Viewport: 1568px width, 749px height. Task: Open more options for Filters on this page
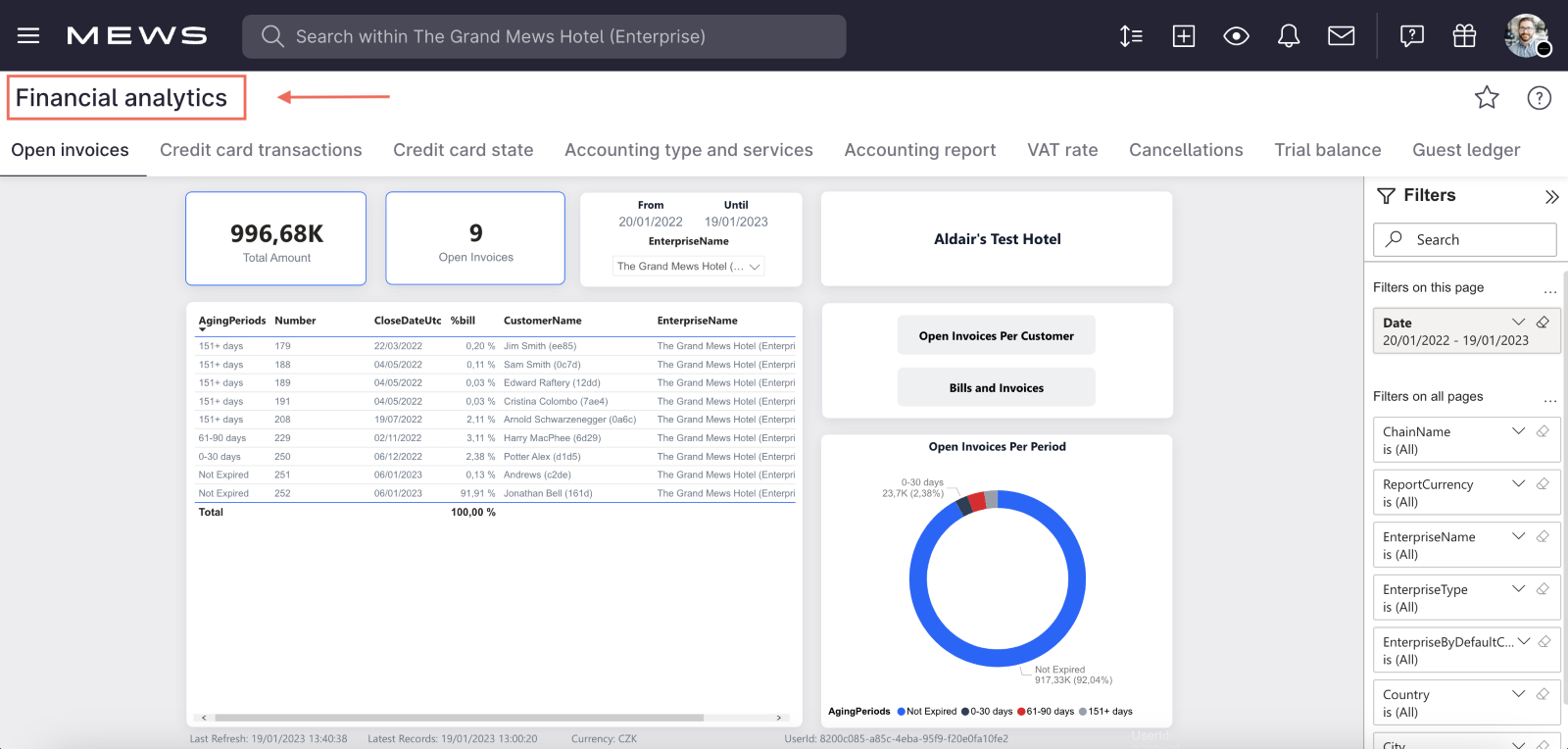point(1549,291)
